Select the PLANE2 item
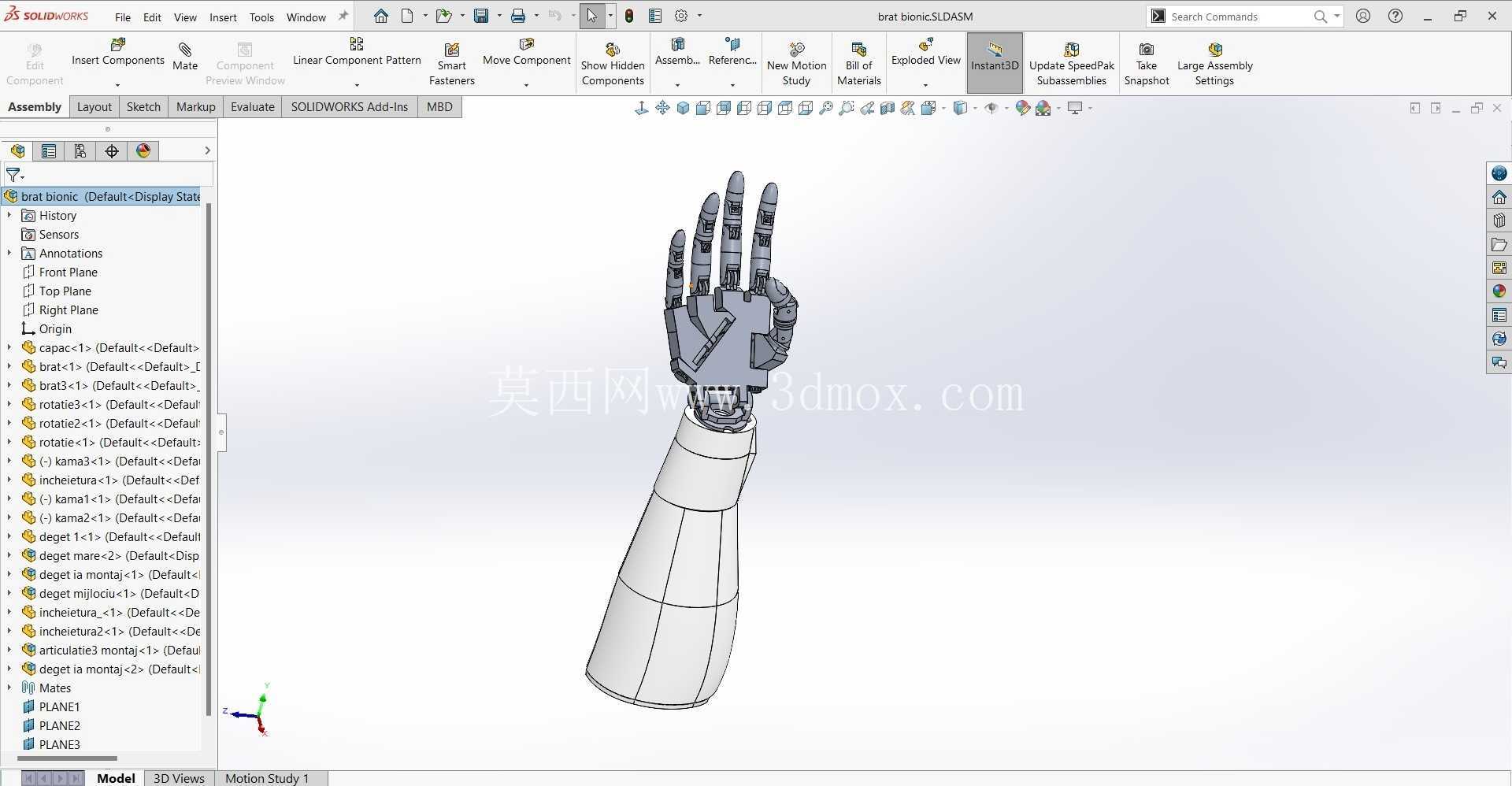This screenshot has height=786, width=1512. 59,725
